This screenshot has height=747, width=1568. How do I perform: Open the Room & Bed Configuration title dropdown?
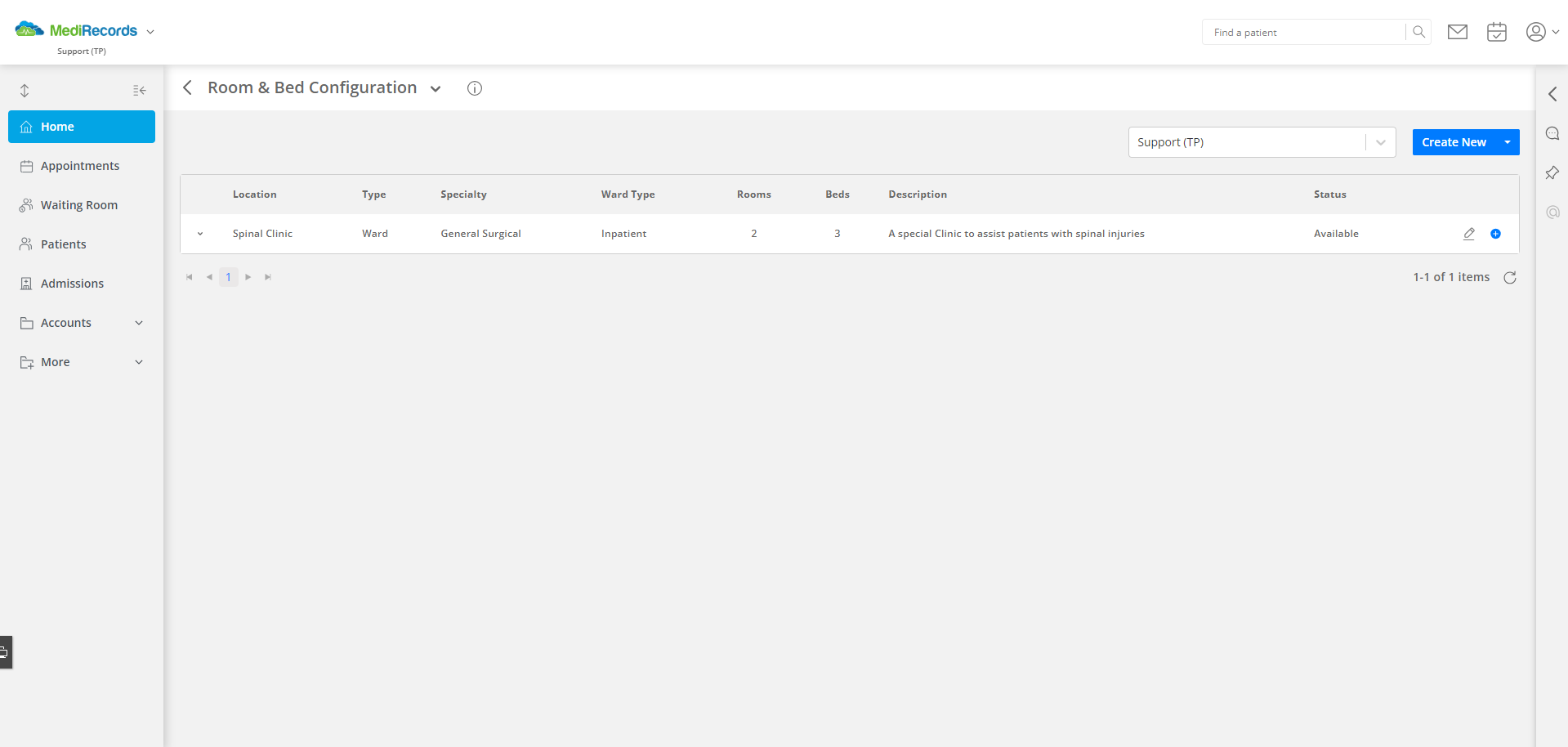click(436, 89)
